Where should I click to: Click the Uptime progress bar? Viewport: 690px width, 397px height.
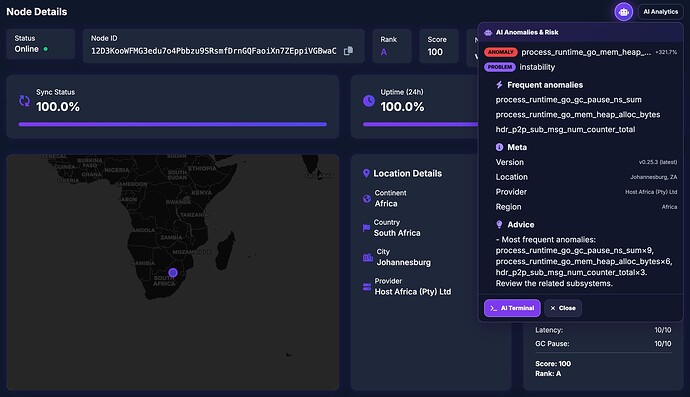[x=420, y=125]
